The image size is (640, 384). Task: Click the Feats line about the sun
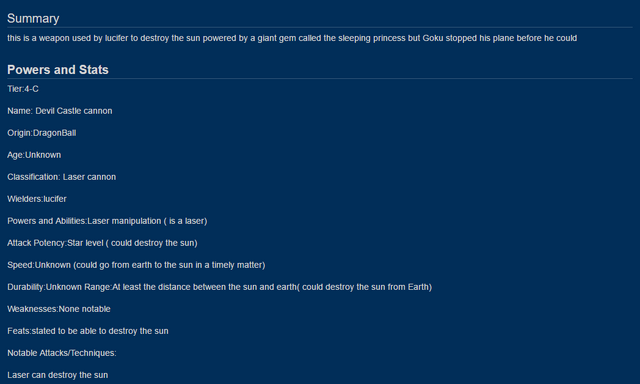click(88, 331)
